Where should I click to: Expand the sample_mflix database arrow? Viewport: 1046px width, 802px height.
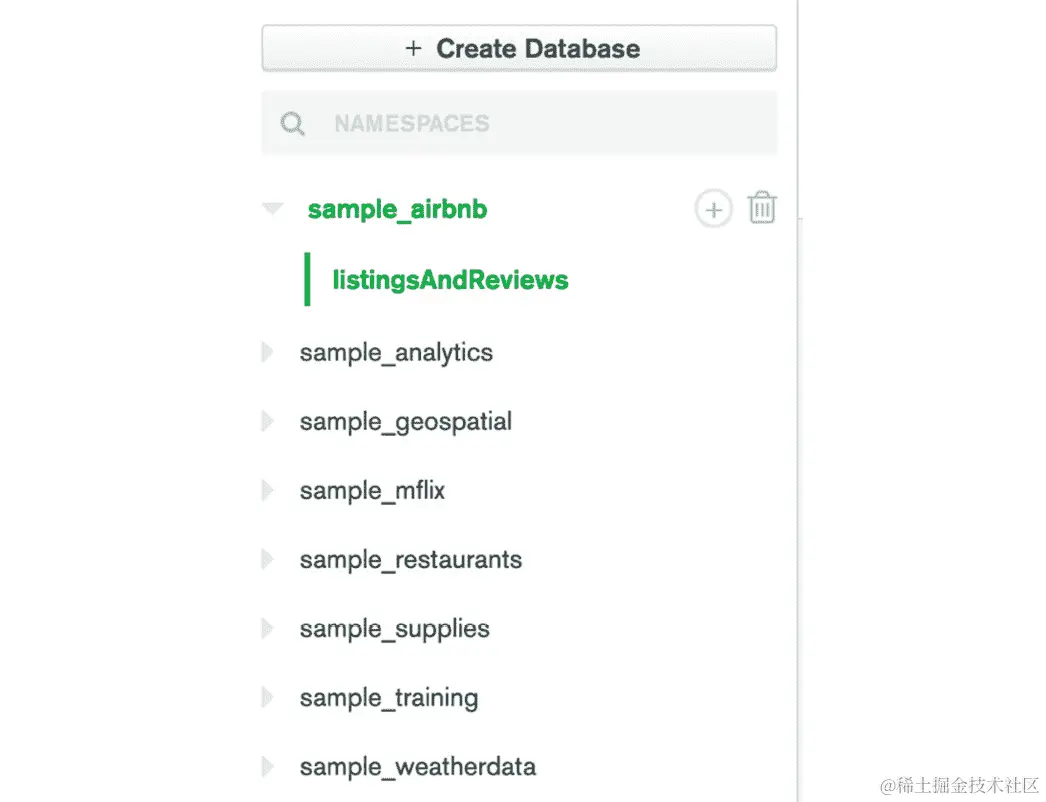[268, 490]
